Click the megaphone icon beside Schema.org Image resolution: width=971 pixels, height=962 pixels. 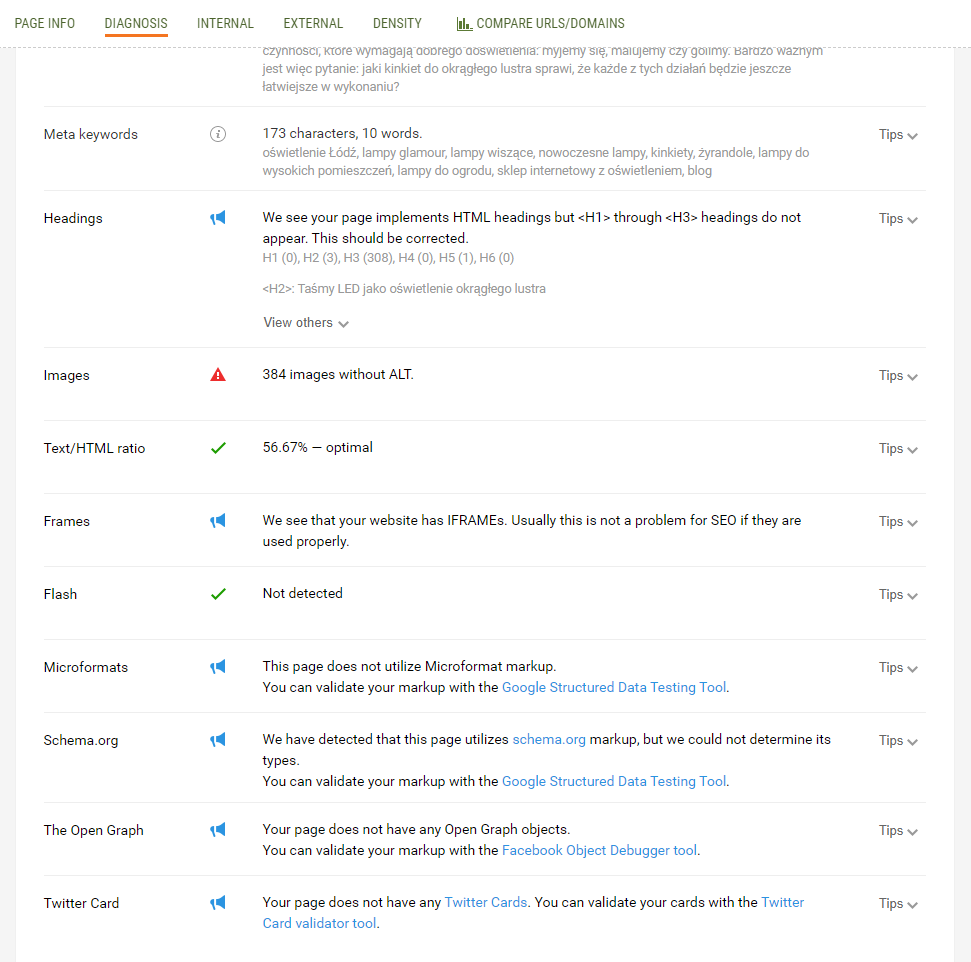(x=218, y=740)
